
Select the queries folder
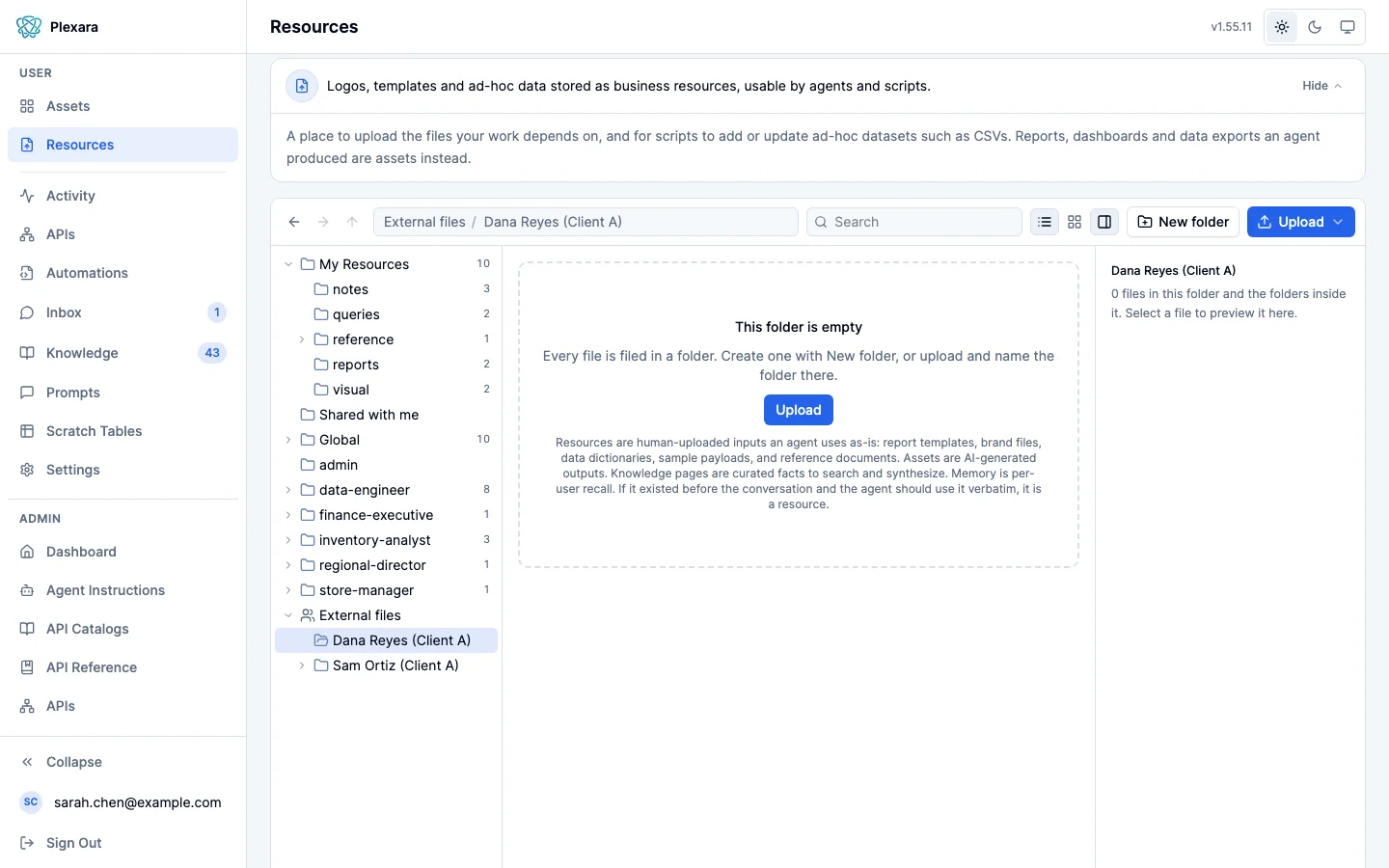pos(387,314)
